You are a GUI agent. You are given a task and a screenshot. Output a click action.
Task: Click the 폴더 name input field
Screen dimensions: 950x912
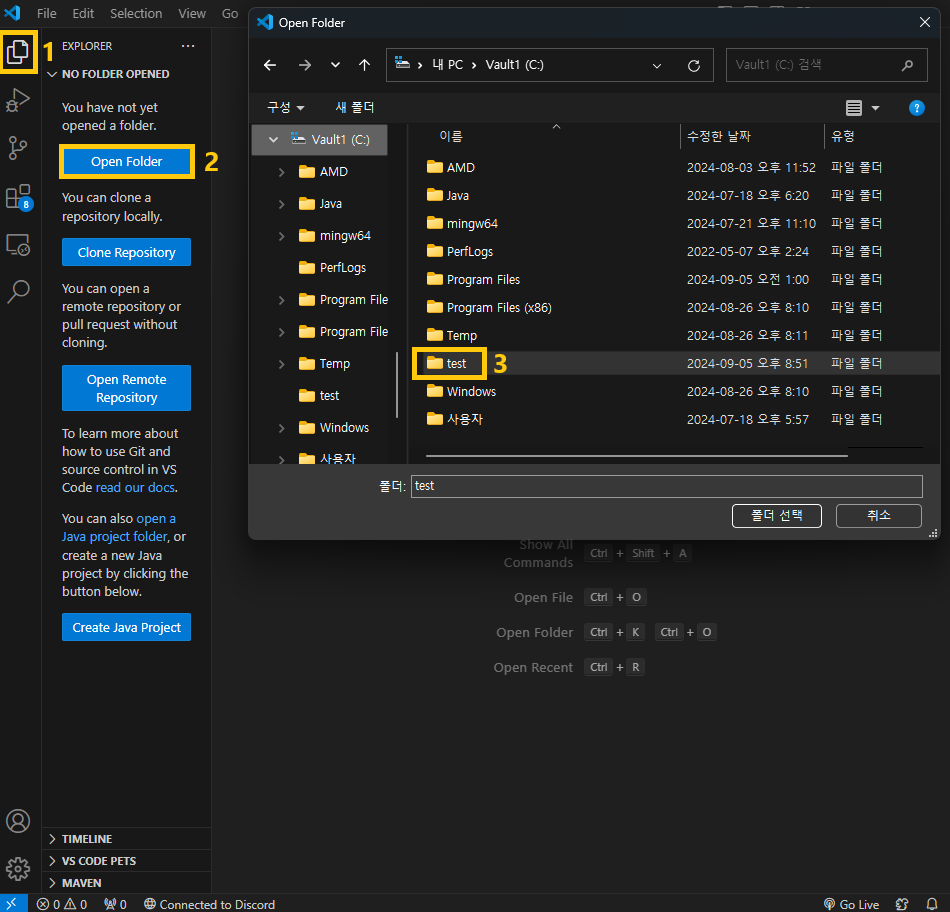[666, 486]
